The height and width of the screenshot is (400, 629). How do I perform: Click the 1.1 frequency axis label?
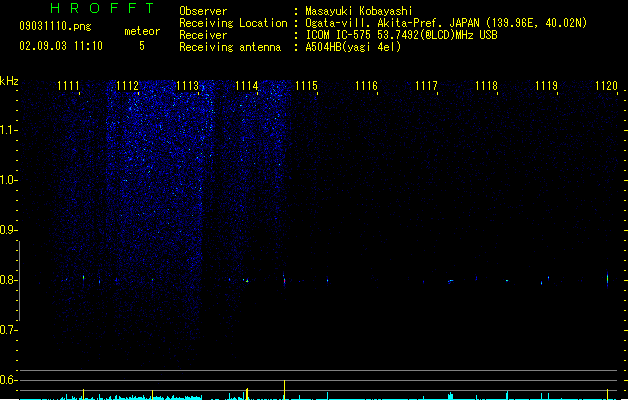pos(8,130)
